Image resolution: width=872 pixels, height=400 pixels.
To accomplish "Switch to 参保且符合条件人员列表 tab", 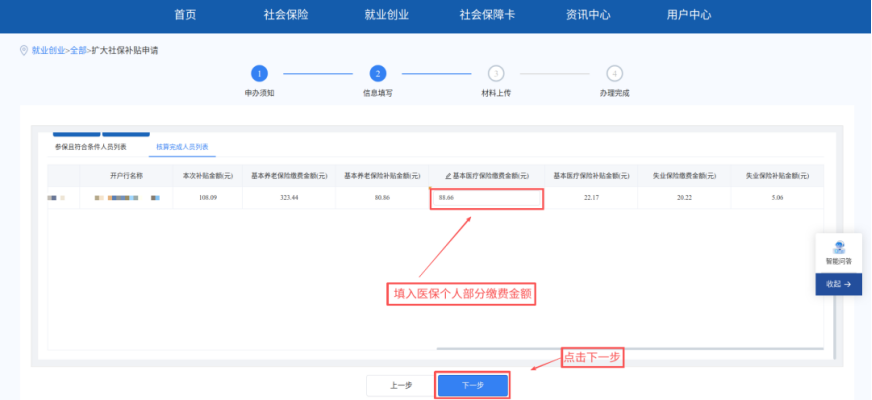I will (90, 147).
